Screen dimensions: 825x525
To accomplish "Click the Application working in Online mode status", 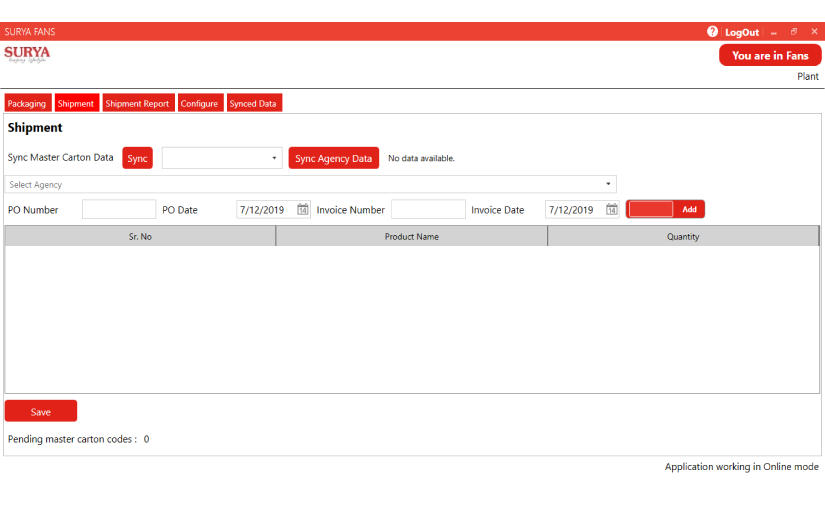I will pos(741,467).
